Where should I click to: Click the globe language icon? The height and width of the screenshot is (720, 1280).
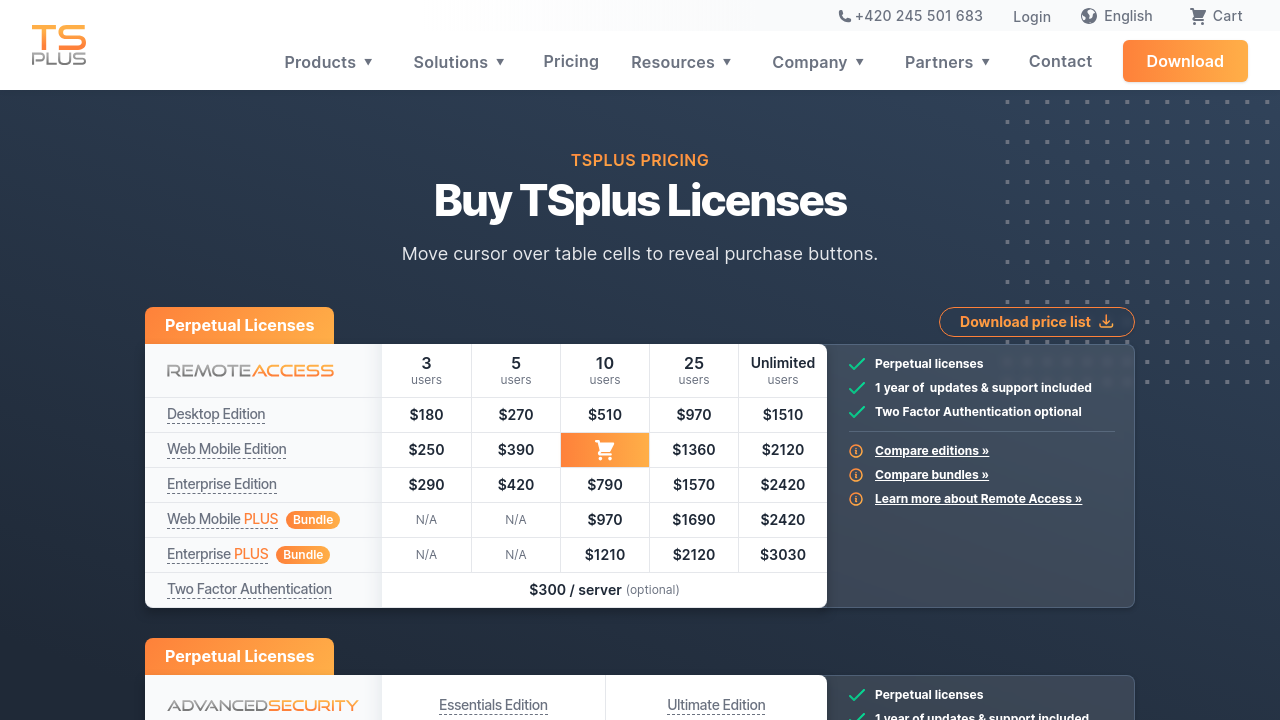coord(1089,16)
